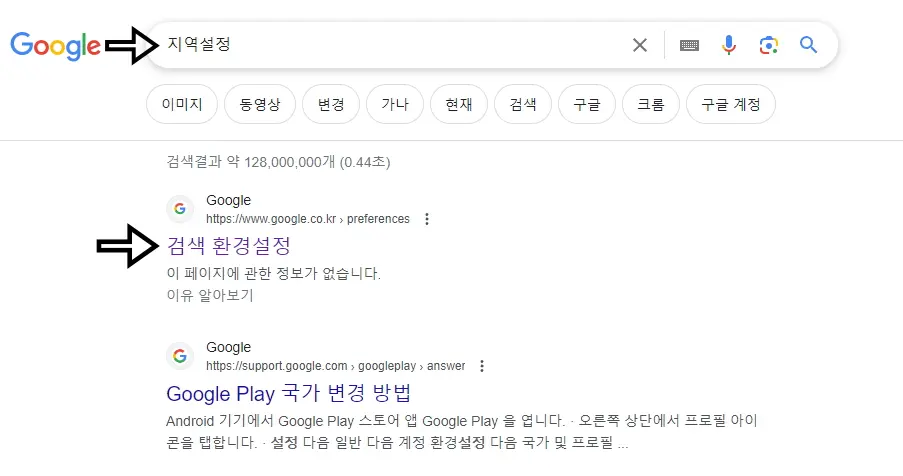903x476 pixels.
Task: Click the 이유 알아보기 link
Action: tap(210, 295)
